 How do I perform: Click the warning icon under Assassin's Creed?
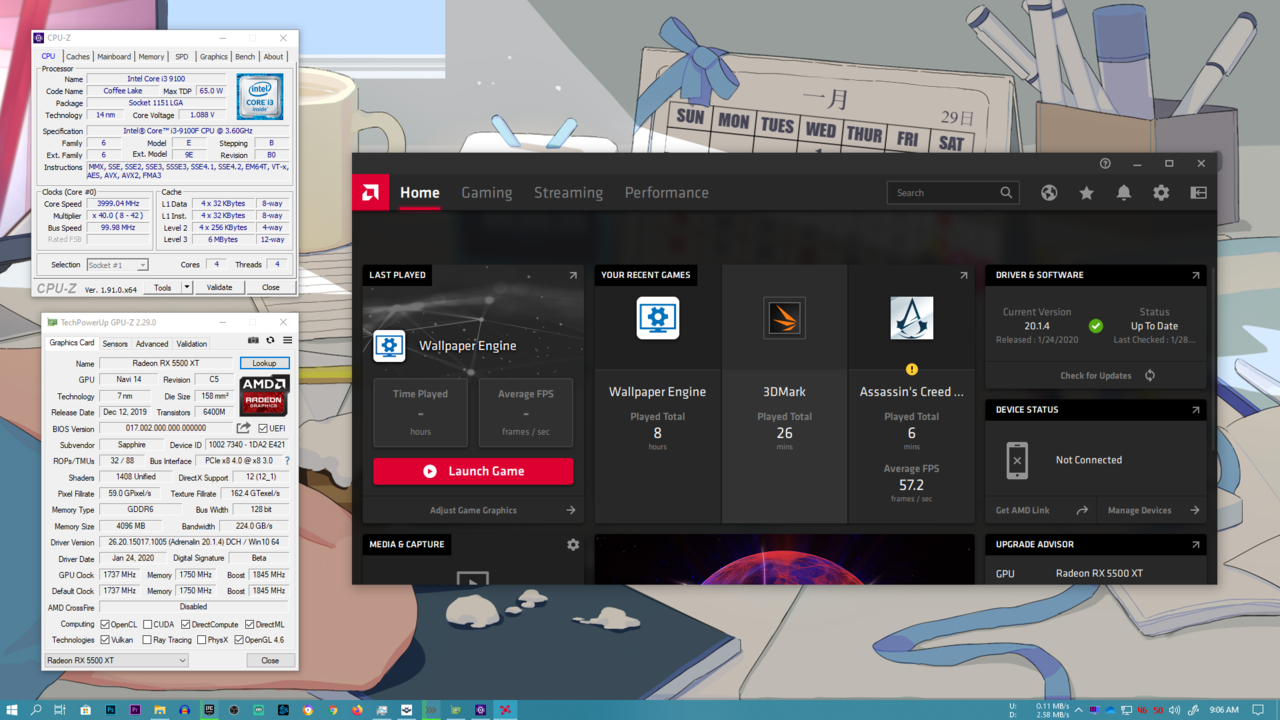pos(911,369)
